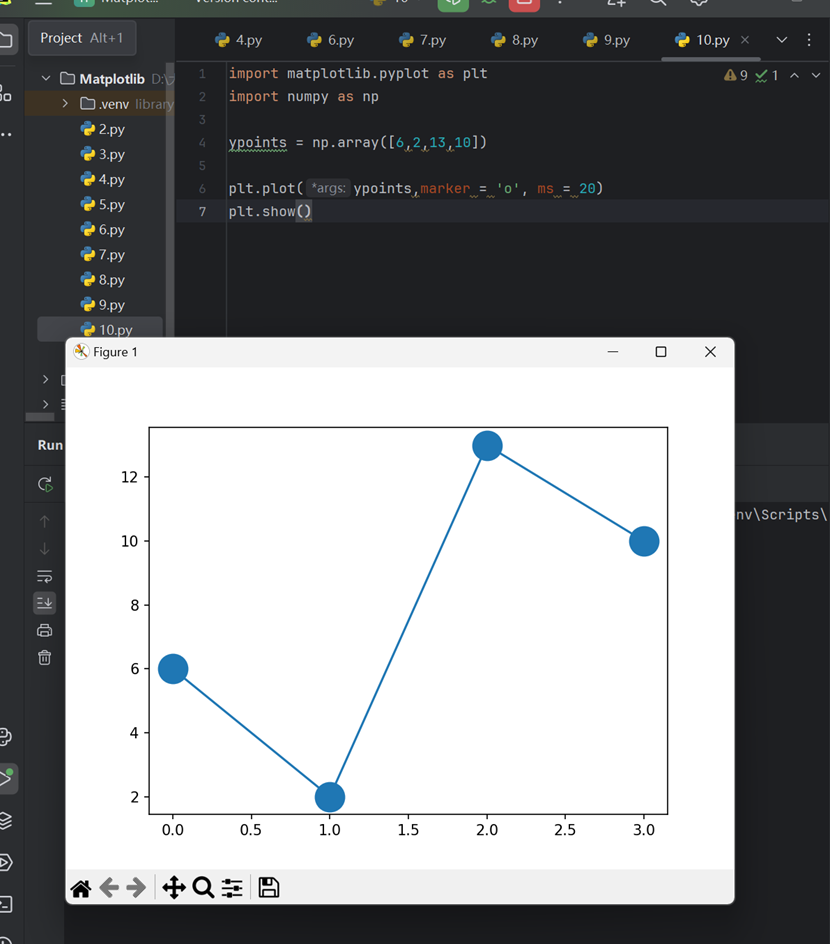Viewport: 830px width, 944px height.
Task: Select the 10.py editor tab
Action: pos(702,40)
